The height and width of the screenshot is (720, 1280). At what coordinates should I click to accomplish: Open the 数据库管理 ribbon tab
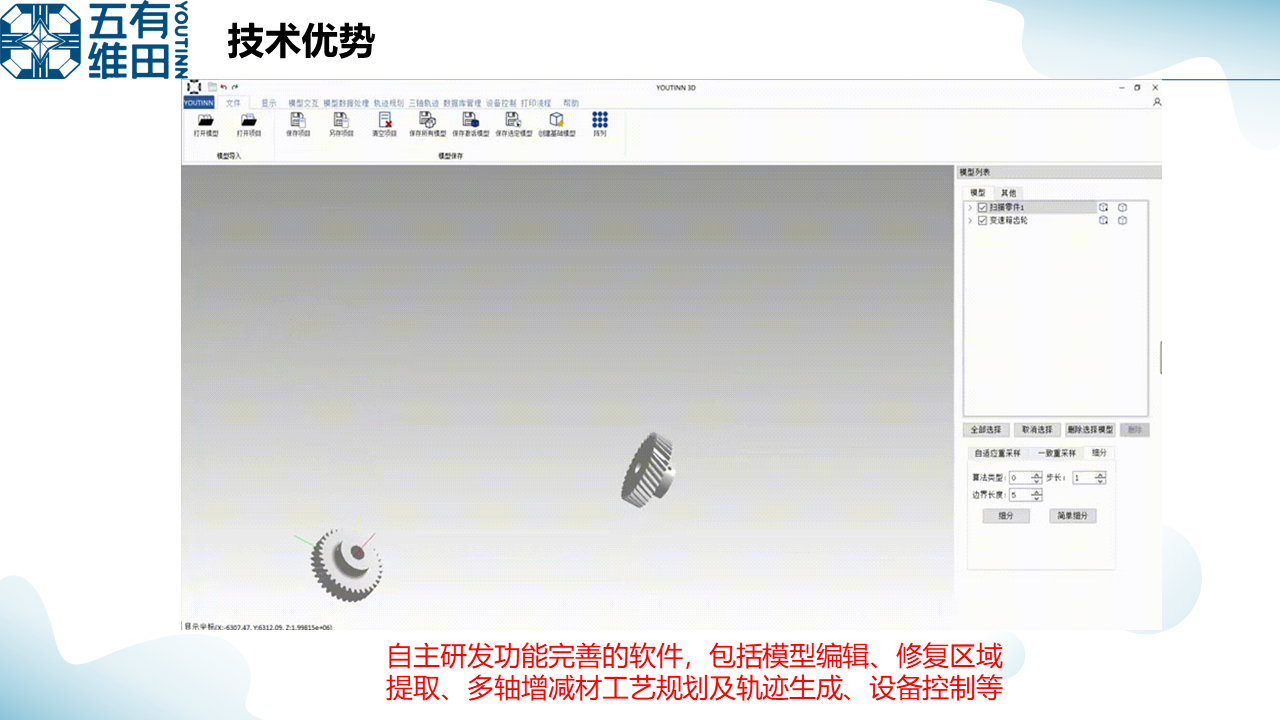click(x=463, y=103)
